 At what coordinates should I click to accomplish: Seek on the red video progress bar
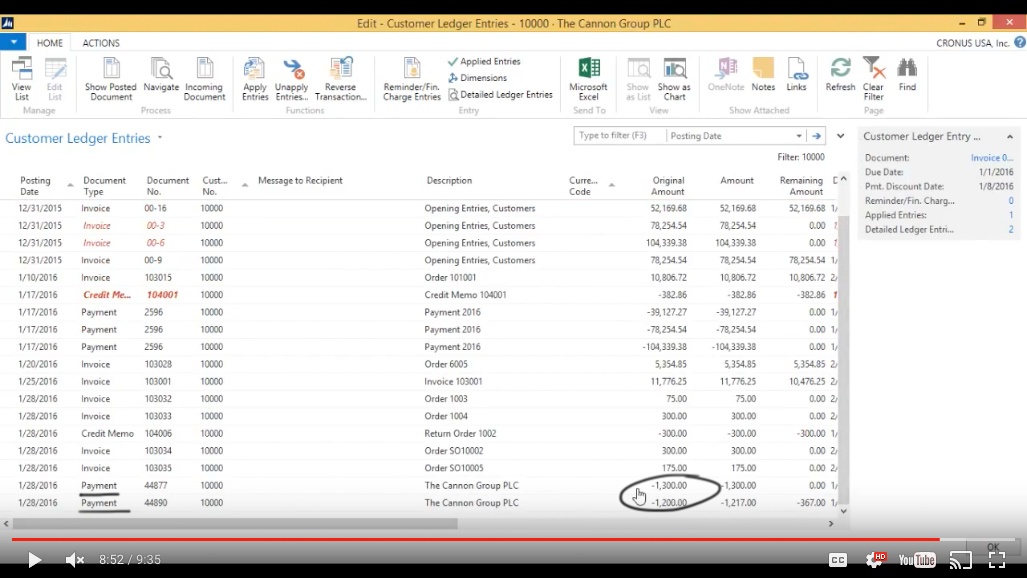[475, 539]
